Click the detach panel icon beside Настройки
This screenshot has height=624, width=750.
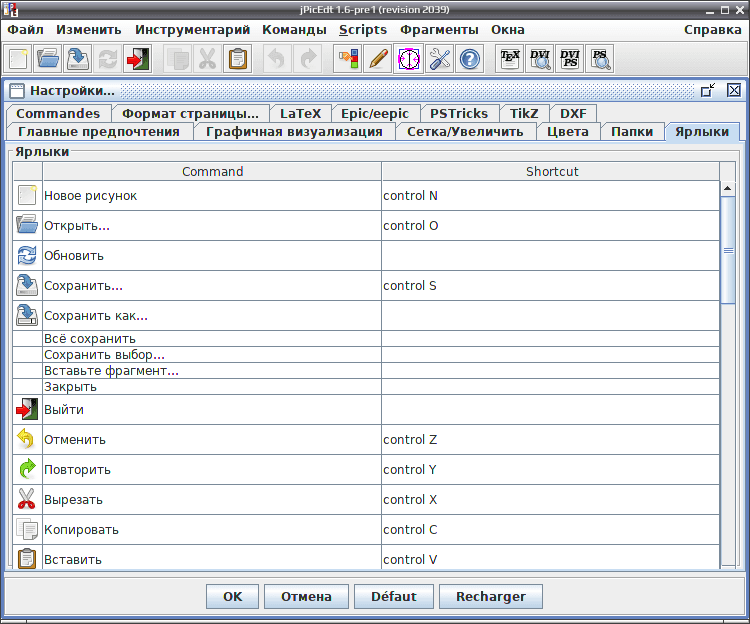coord(707,90)
